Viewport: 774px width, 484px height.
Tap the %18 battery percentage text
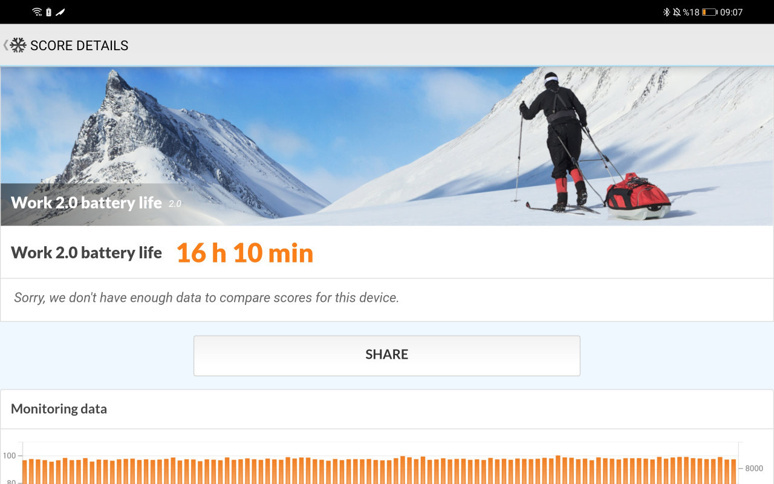(691, 12)
